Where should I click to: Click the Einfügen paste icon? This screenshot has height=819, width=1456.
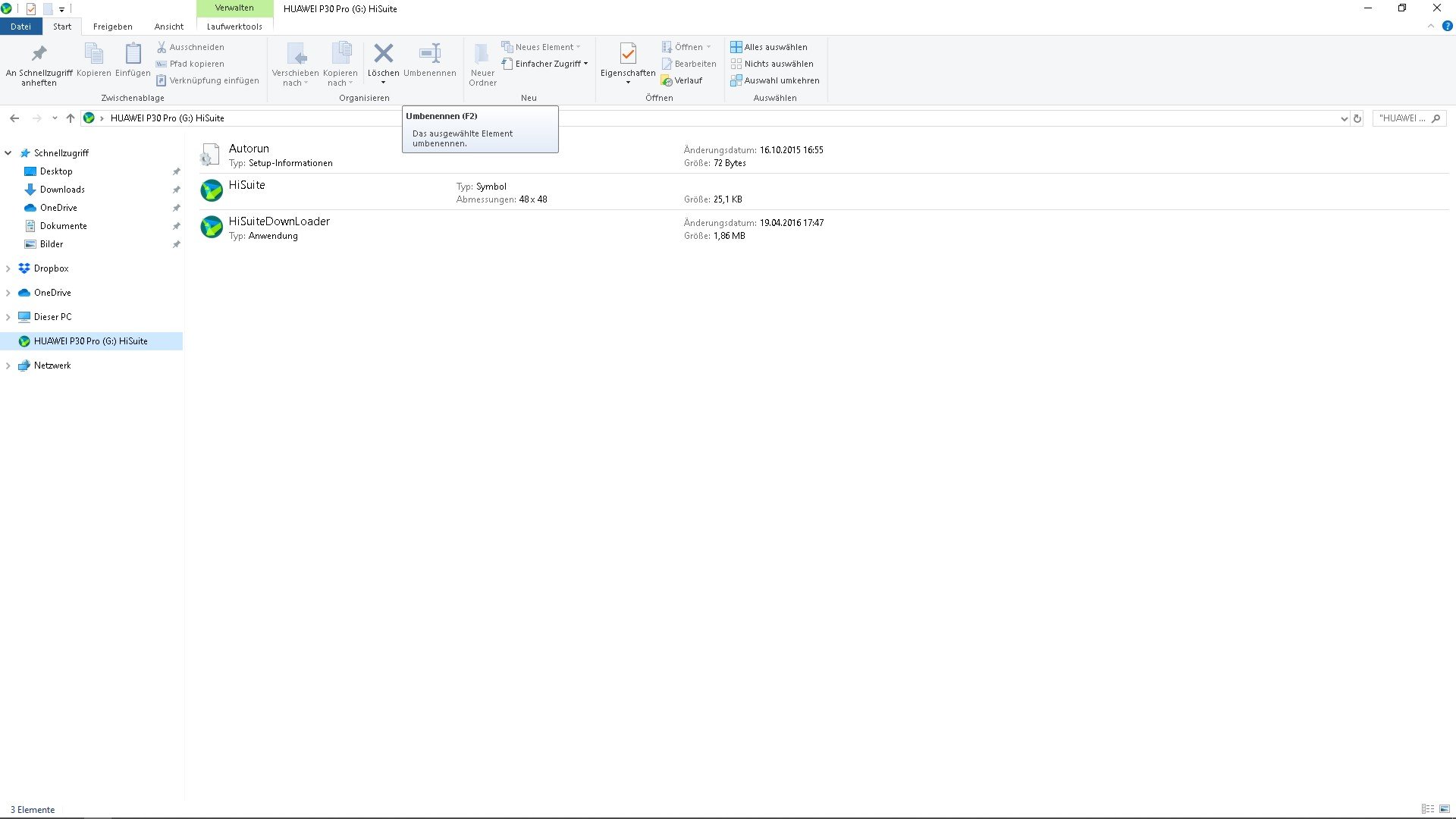[133, 53]
